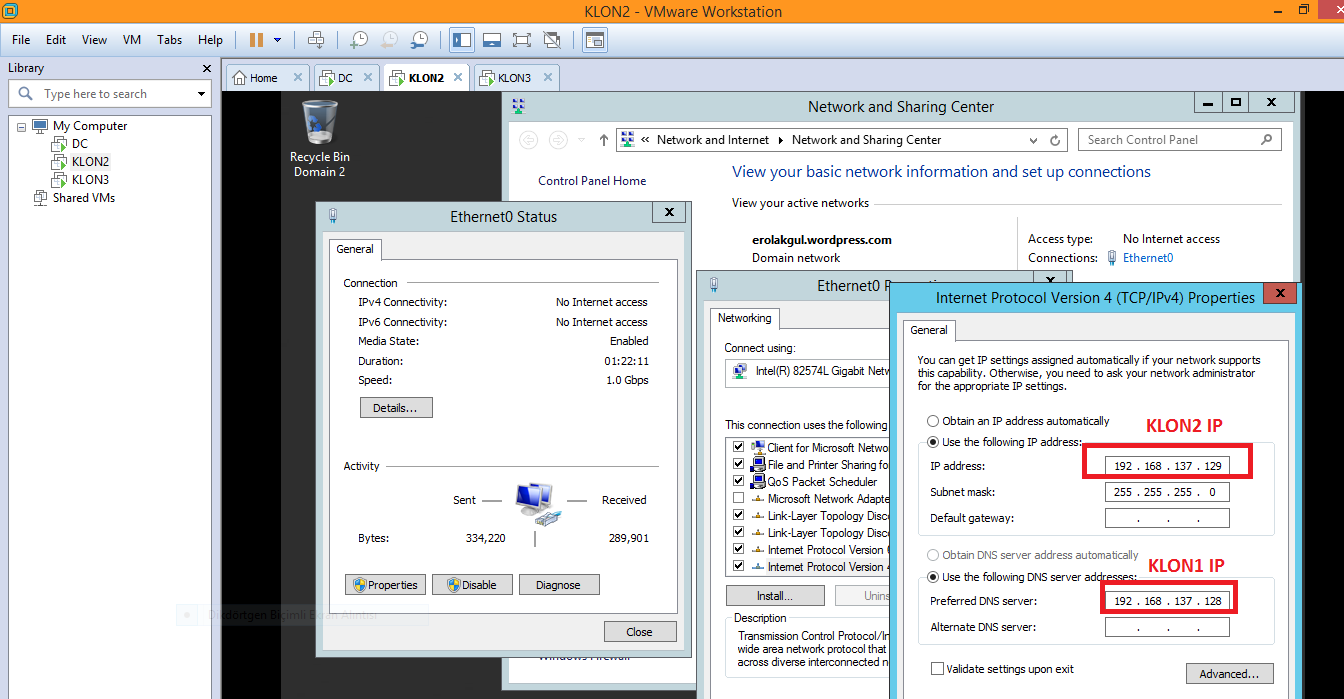The height and width of the screenshot is (699, 1344).
Task: Enter full screen mode
Action: pos(521,40)
